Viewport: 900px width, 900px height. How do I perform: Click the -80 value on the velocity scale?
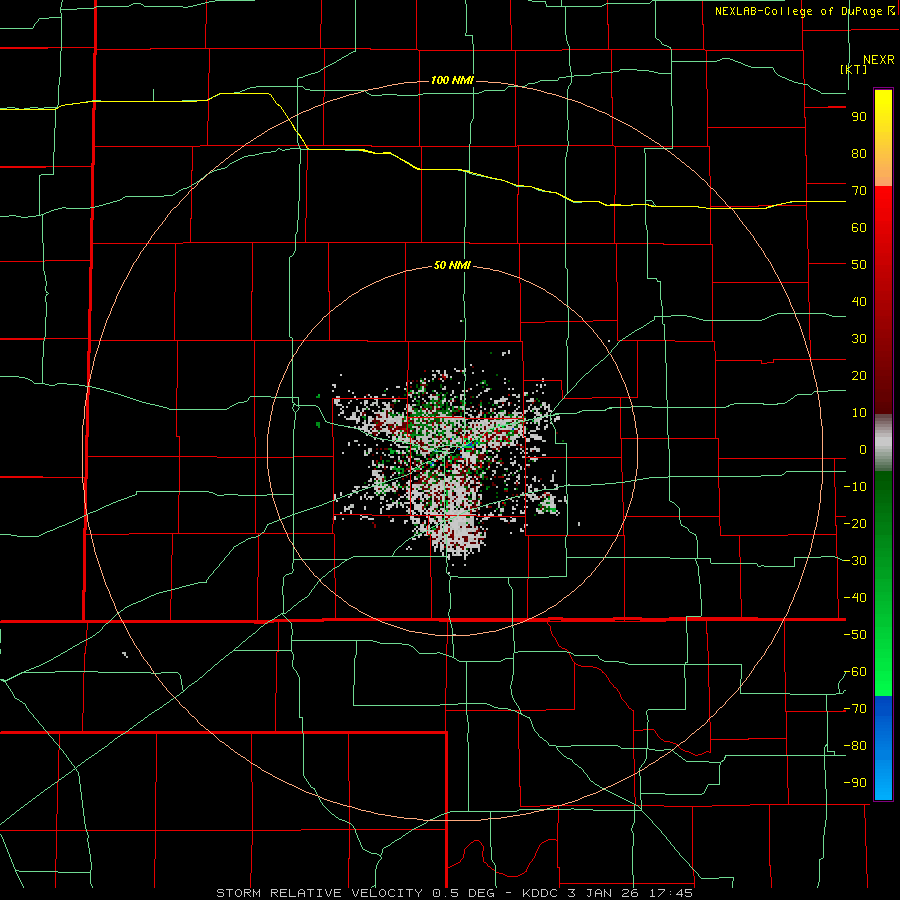pyautogui.click(x=855, y=746)
